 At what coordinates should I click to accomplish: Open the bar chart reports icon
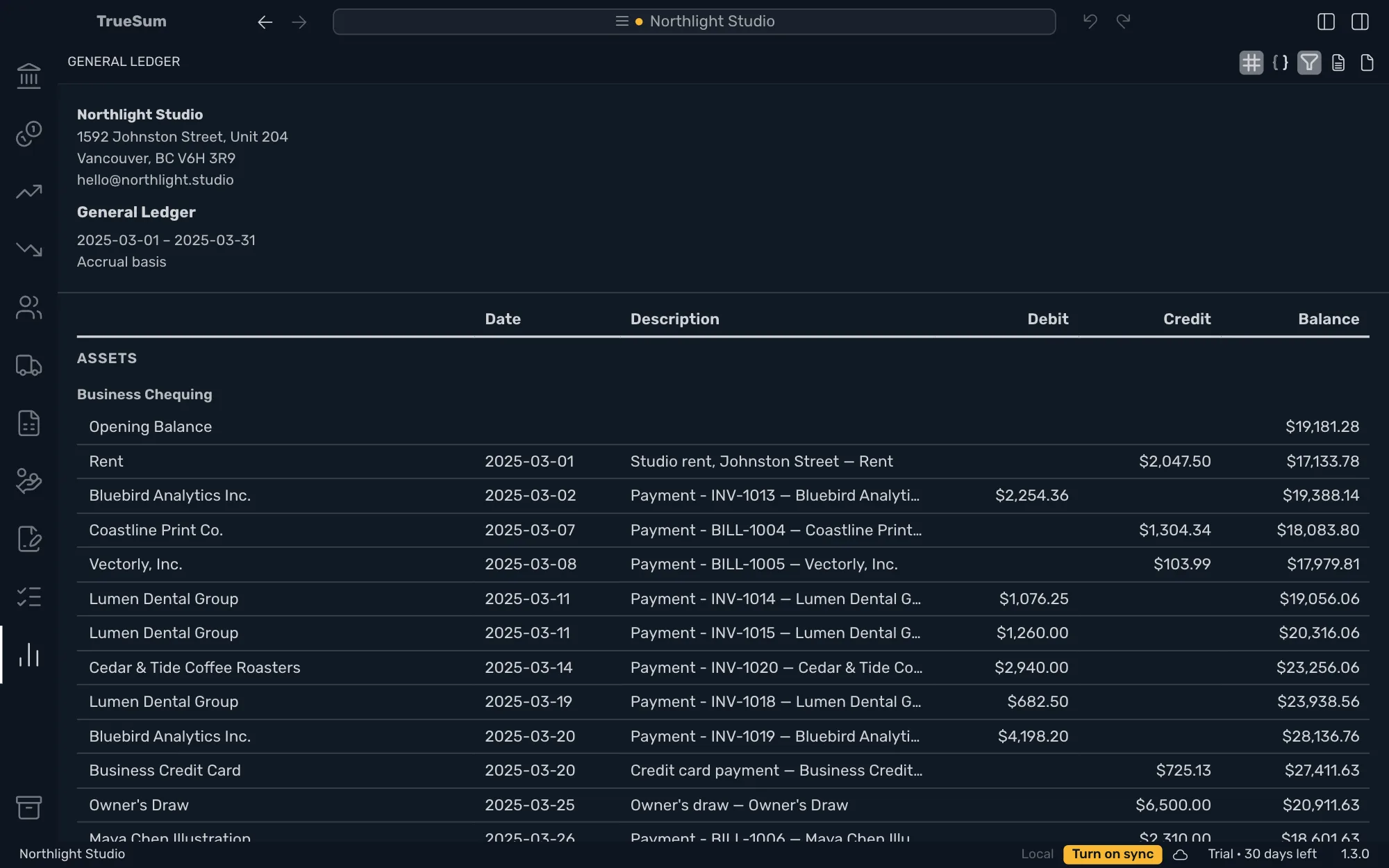coord(28,655)
